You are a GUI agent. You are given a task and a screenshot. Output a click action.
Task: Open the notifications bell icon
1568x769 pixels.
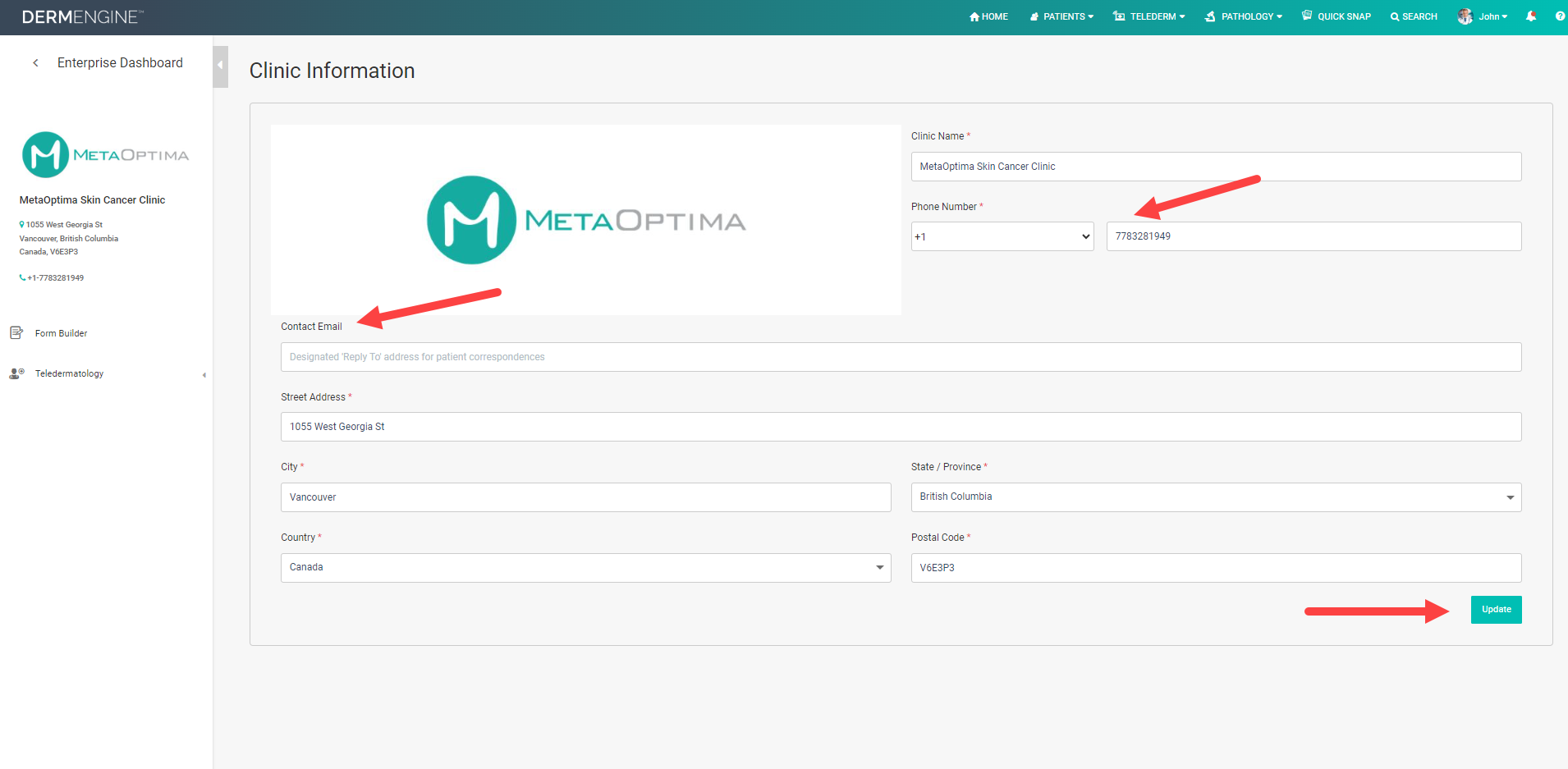(x=1531, y=16)
